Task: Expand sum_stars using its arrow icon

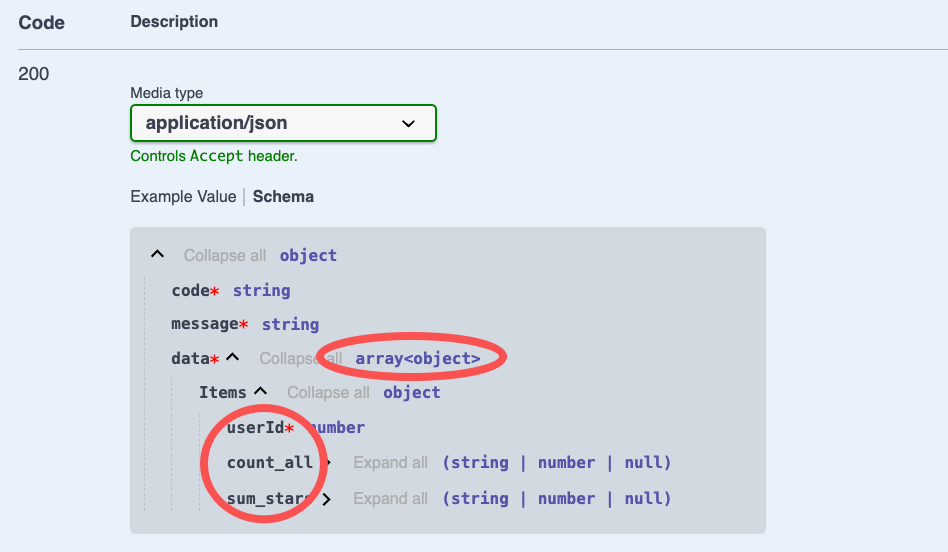Action: (x=326, y=499)
